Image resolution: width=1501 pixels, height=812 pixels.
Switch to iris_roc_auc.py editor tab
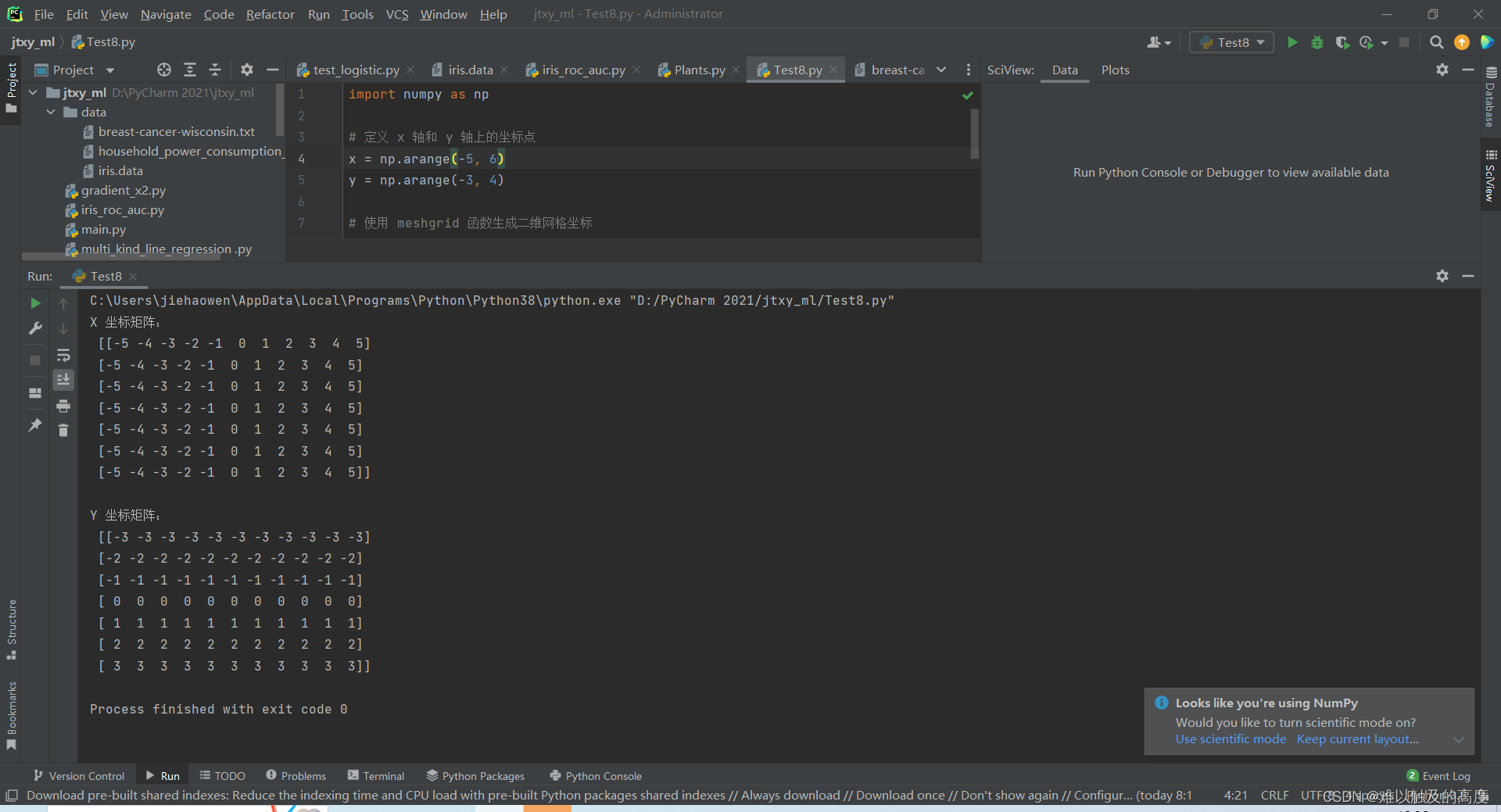click(x=583, y=70)
